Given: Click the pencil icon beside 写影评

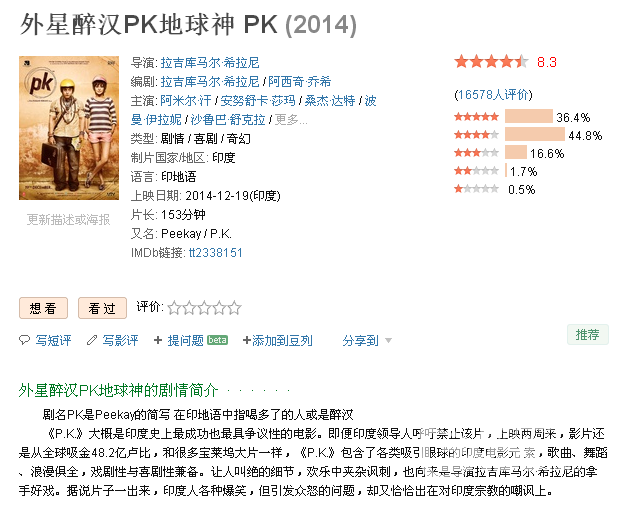Looking at the screenshot, I should tap(92, 340).
